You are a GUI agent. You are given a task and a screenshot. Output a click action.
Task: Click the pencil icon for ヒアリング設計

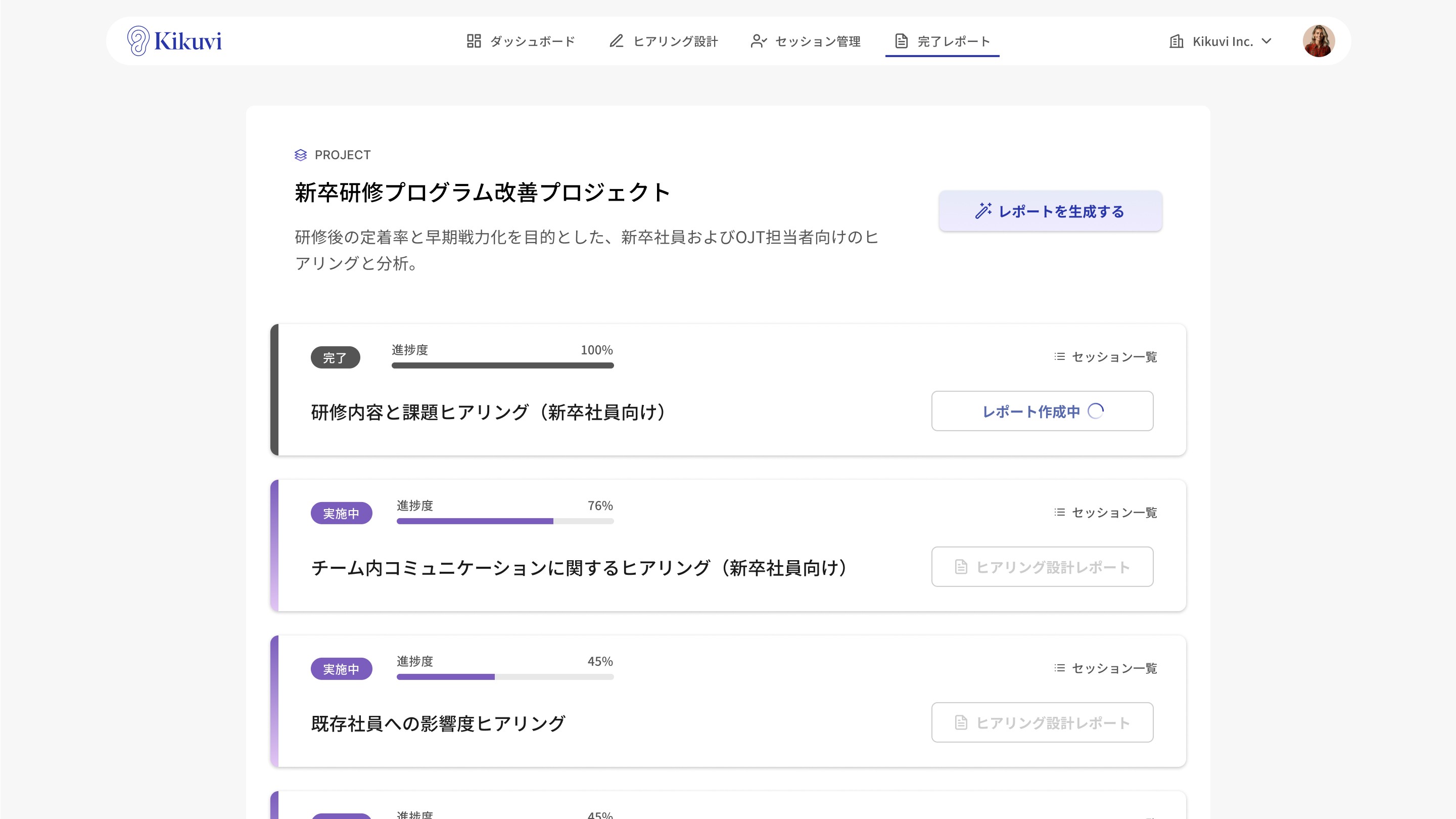[616, 41]
